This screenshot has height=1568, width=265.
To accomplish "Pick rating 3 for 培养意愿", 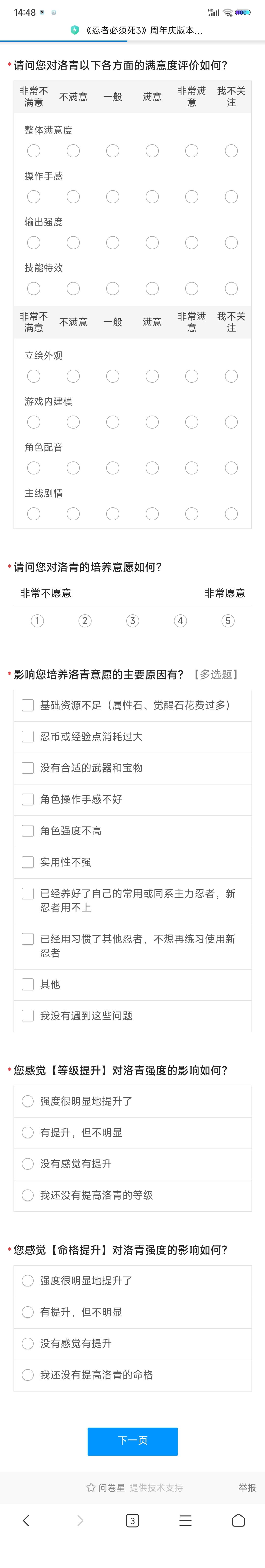I will pos(132,621).
